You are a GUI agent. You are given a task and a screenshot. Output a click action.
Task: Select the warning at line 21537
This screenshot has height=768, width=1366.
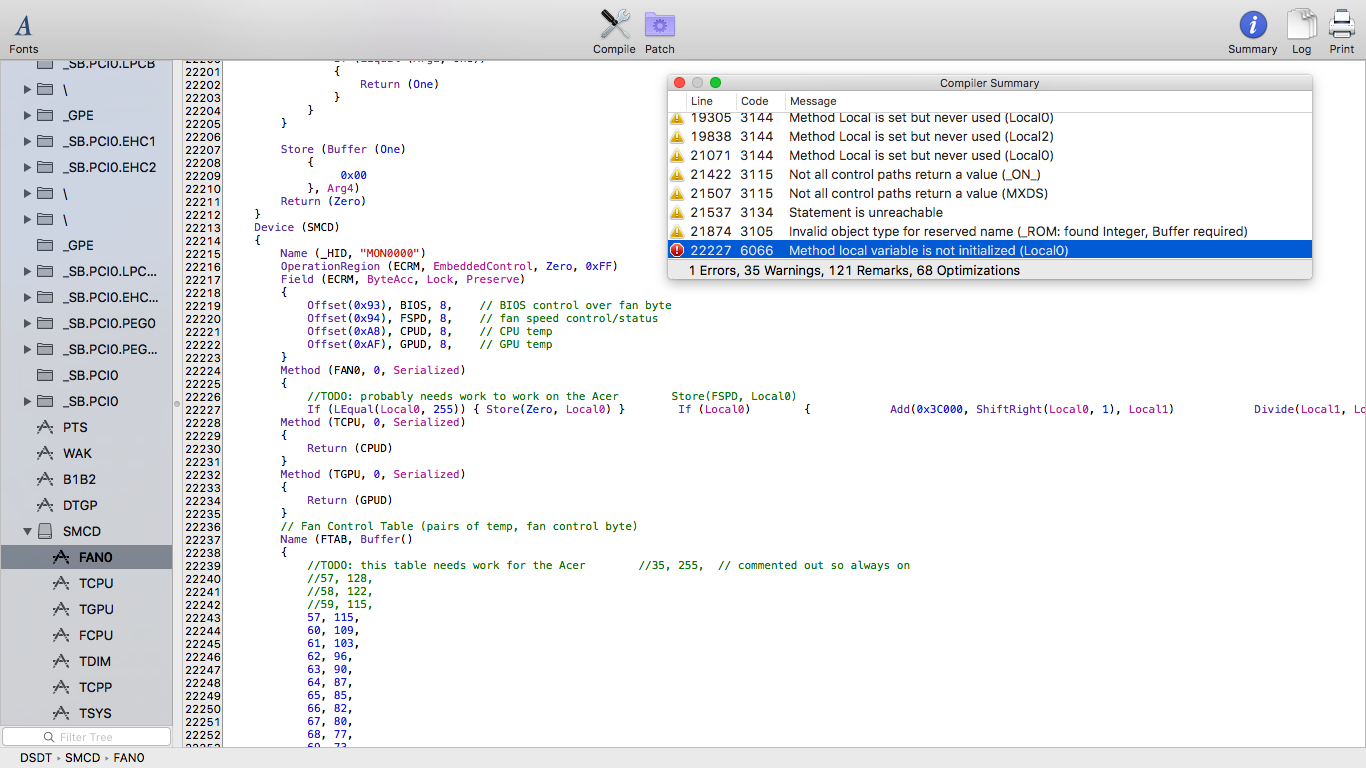pos(865,213)
